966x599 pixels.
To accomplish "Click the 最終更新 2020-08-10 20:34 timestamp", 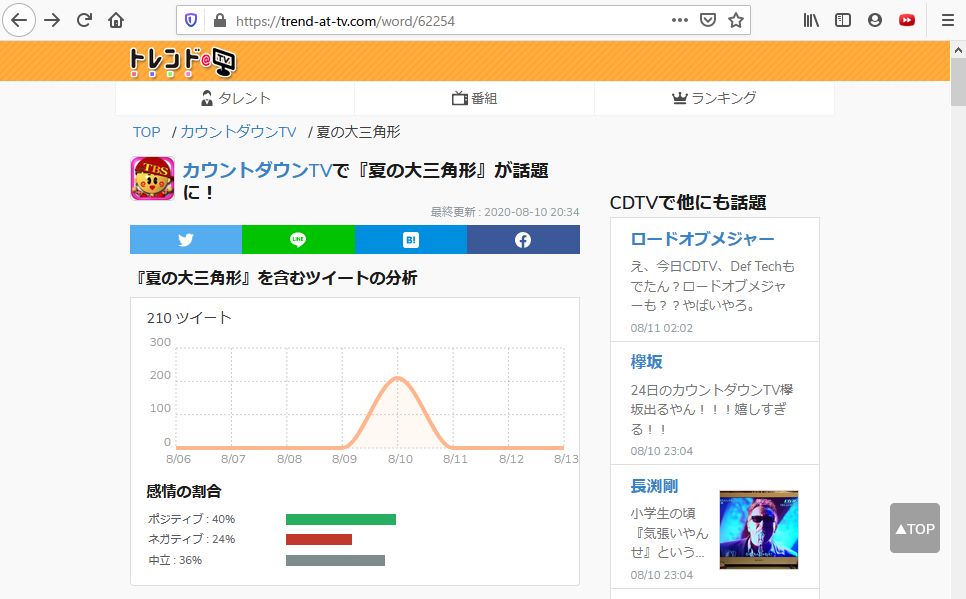I will tap(505, 212).
